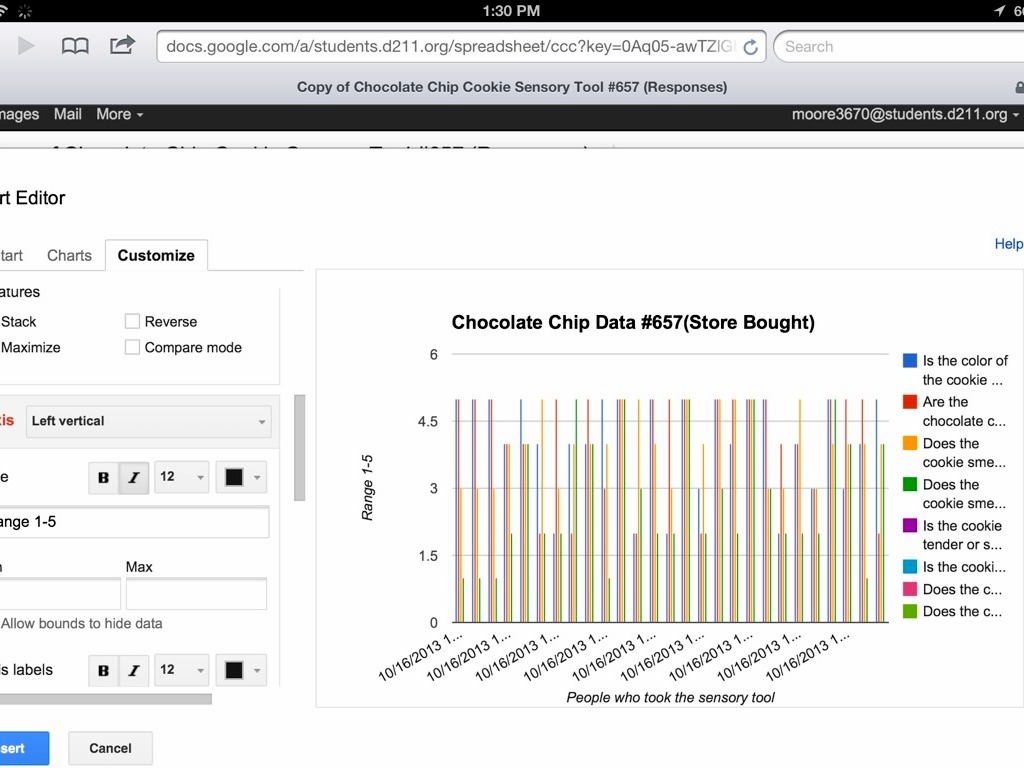
Task: Open the axis title text color swatch
Action: coord(241,478)
